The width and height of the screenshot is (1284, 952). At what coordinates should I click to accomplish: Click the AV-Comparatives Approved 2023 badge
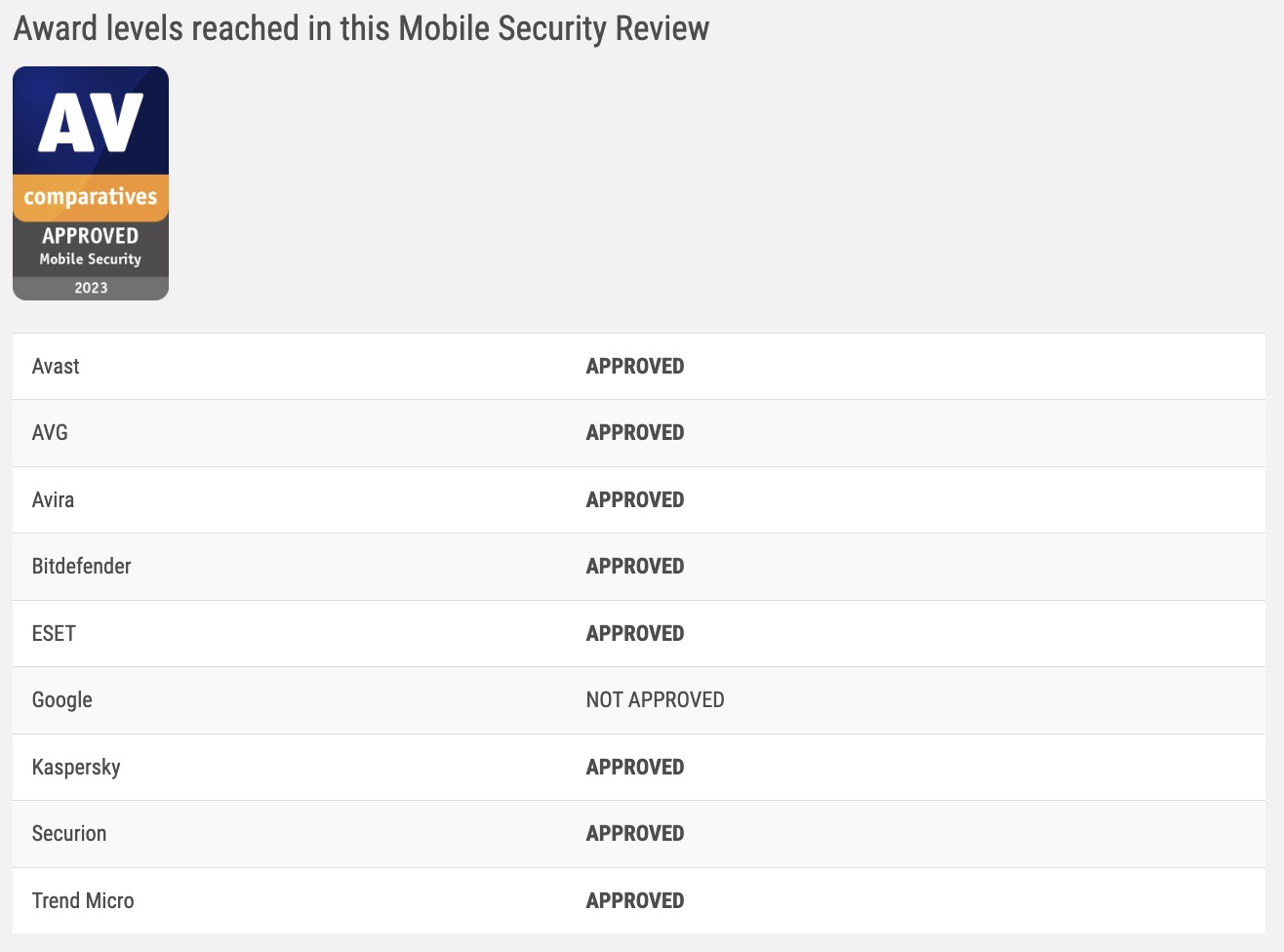(x=91, y=183)
